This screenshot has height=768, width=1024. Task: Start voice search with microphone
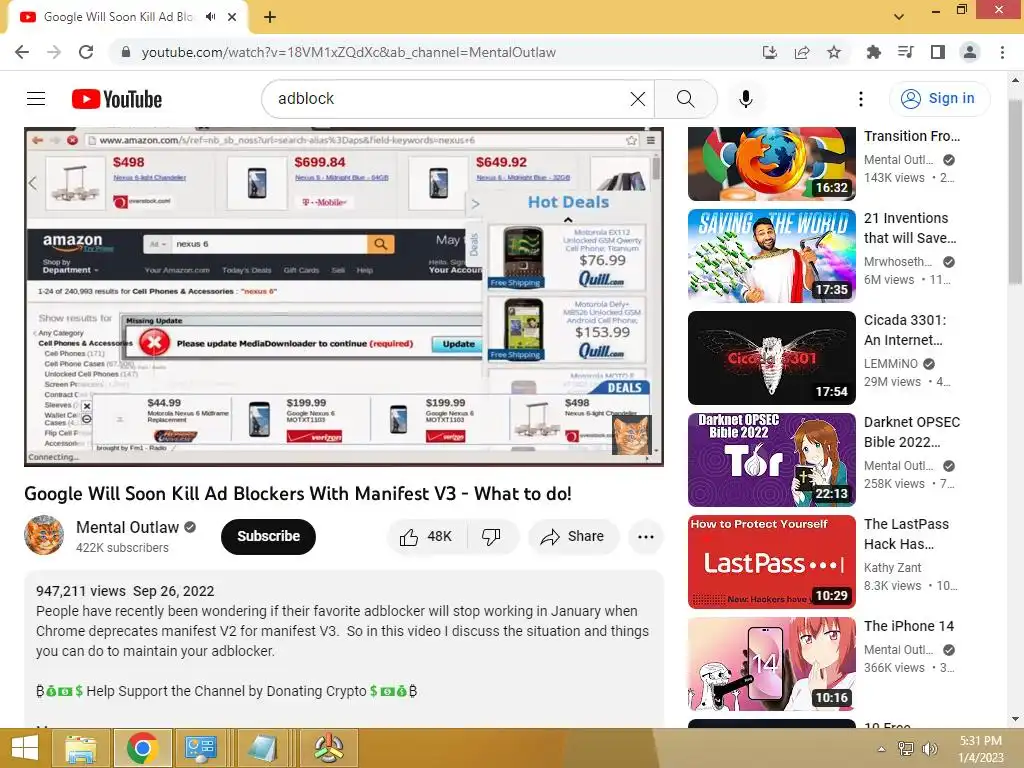(x=746, y=99)
